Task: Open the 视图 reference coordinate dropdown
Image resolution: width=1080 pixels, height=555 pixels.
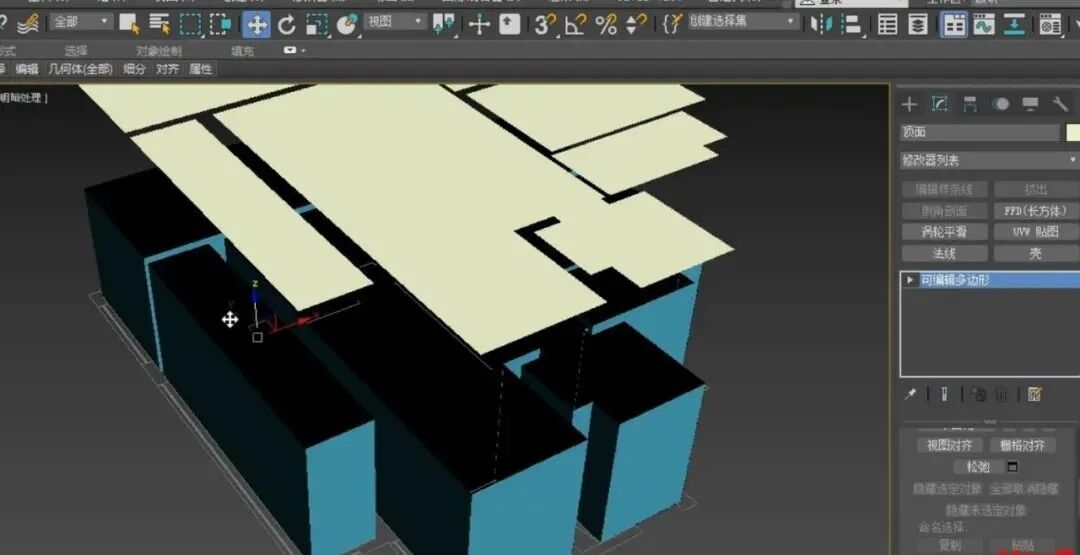Action: click(x=395, y=22)
